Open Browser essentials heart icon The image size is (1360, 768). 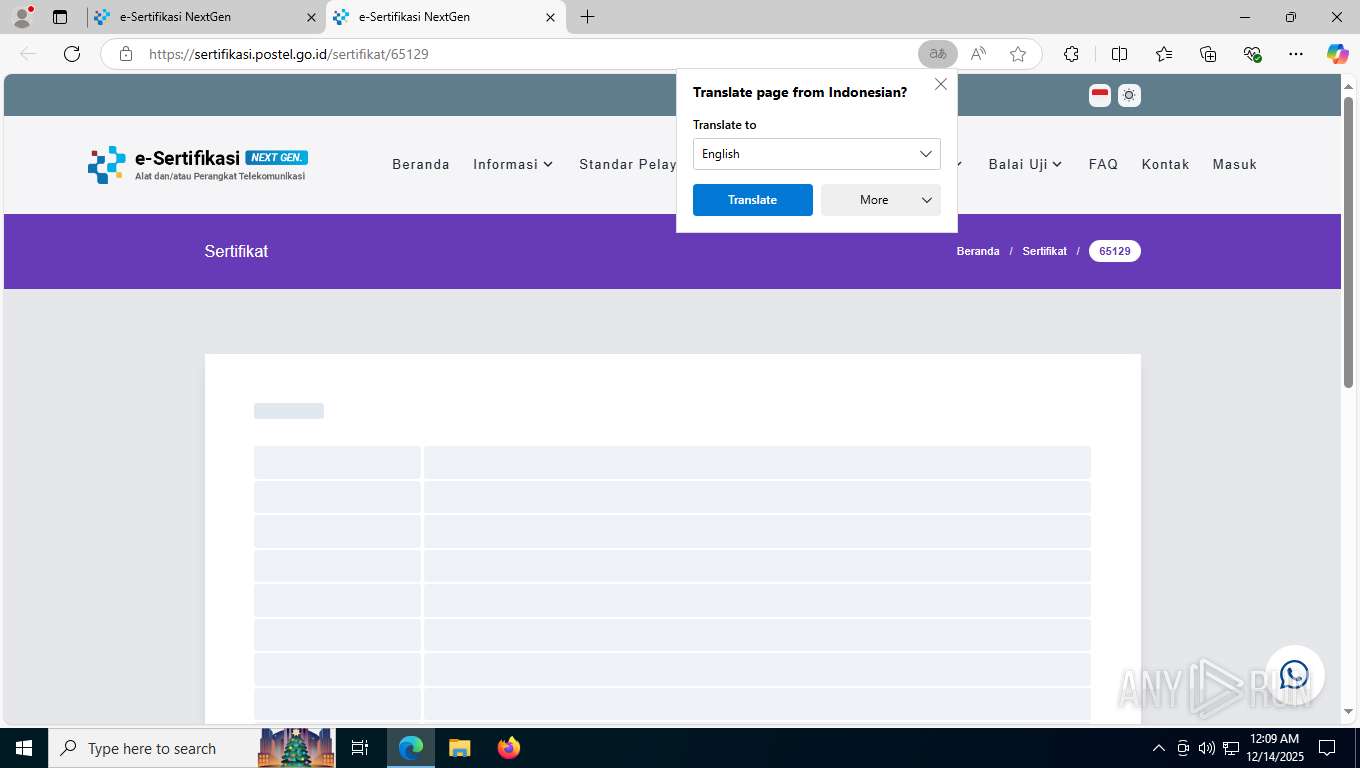click(1252, 54)
